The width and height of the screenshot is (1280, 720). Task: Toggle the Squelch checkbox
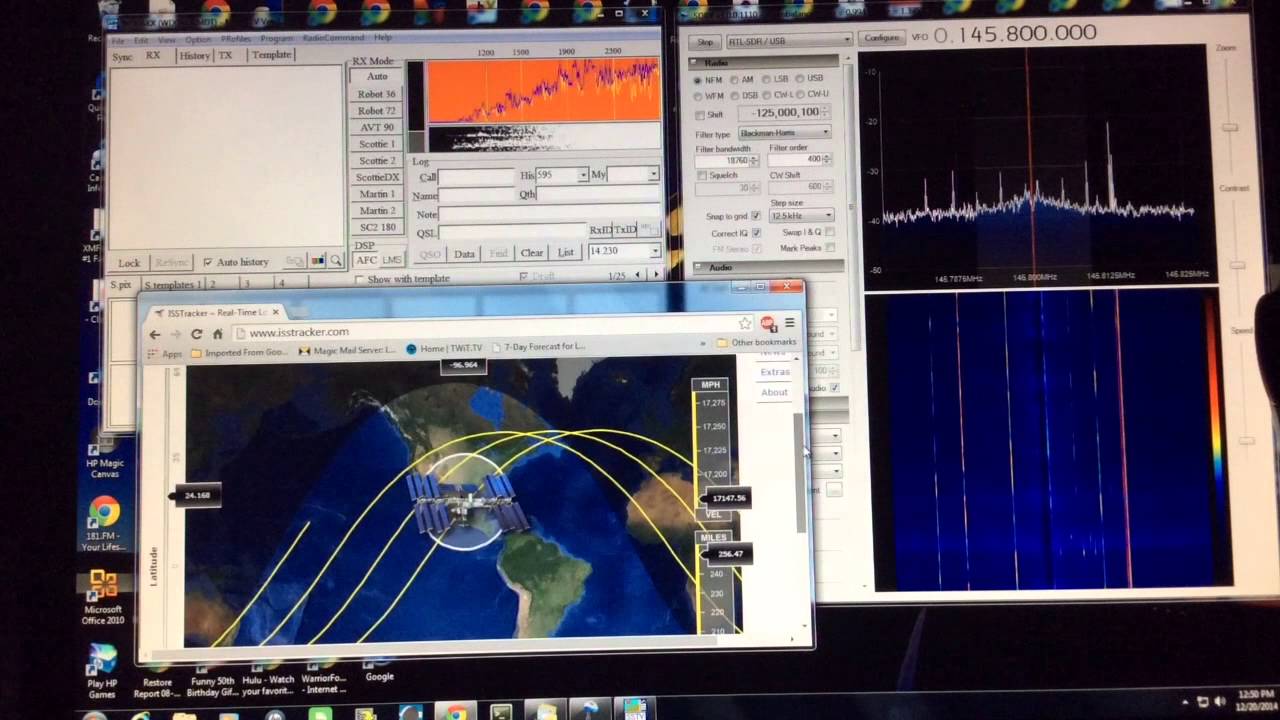pyautogui.click(x=702, y=176)
